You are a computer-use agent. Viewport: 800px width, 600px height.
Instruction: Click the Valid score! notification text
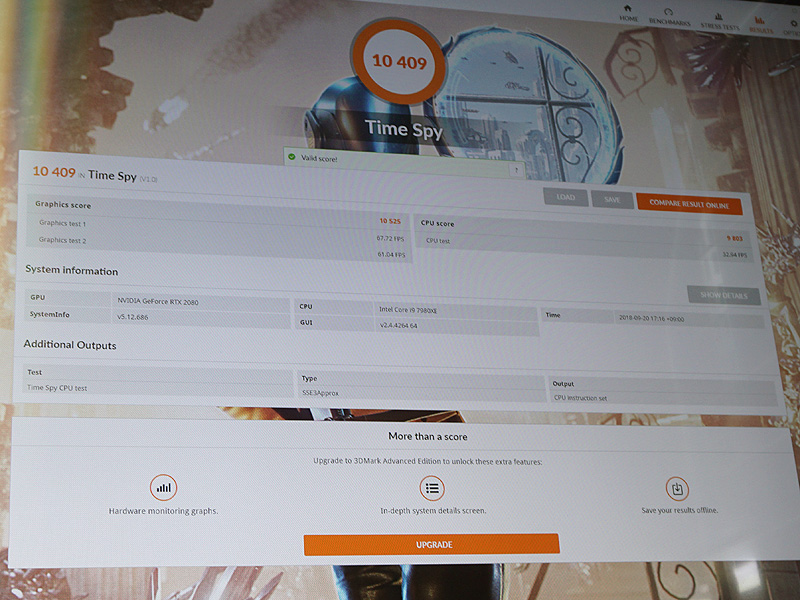pyautogui.click(x=319, y=159)
